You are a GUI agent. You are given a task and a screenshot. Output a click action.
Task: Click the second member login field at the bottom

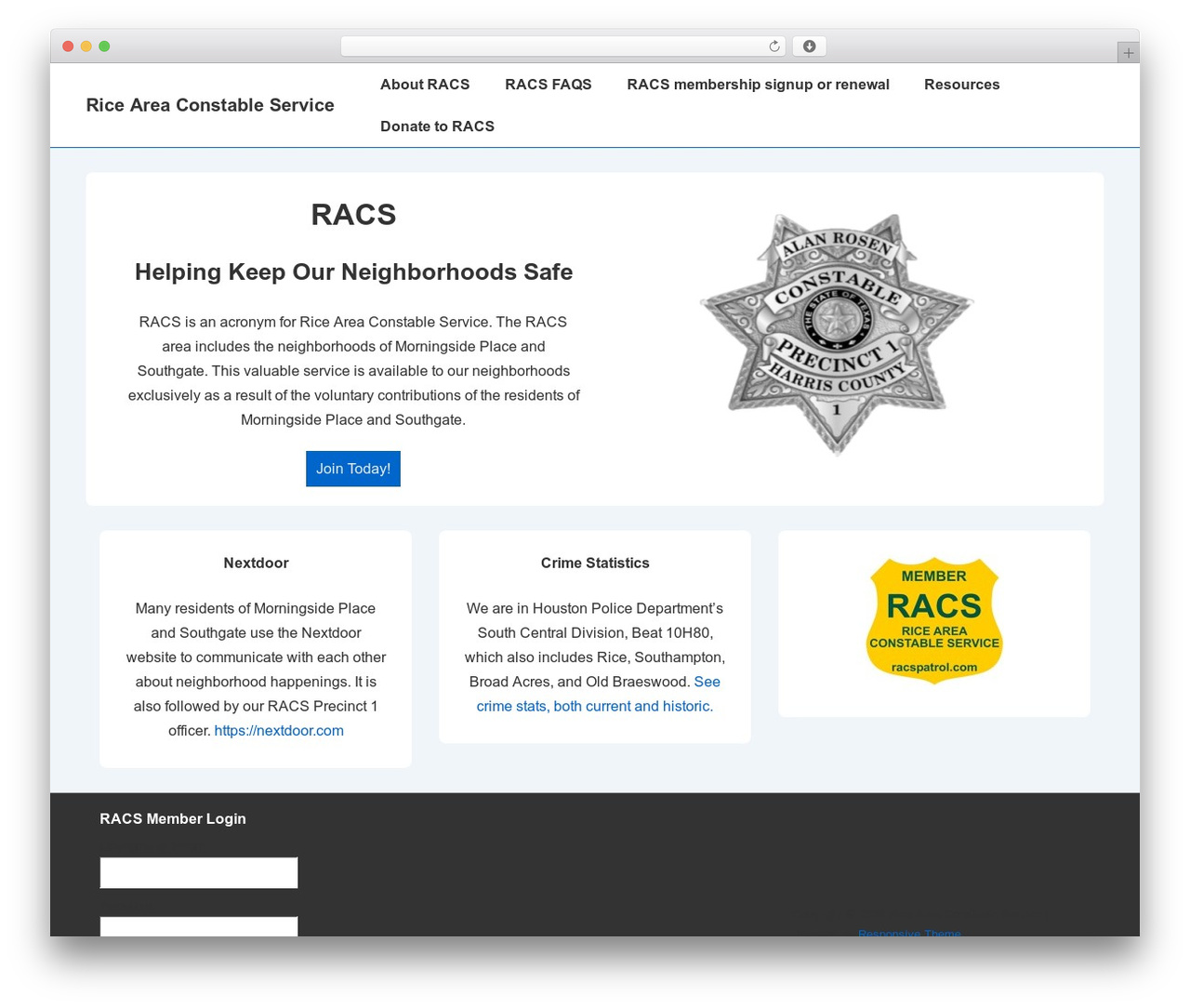199,926
